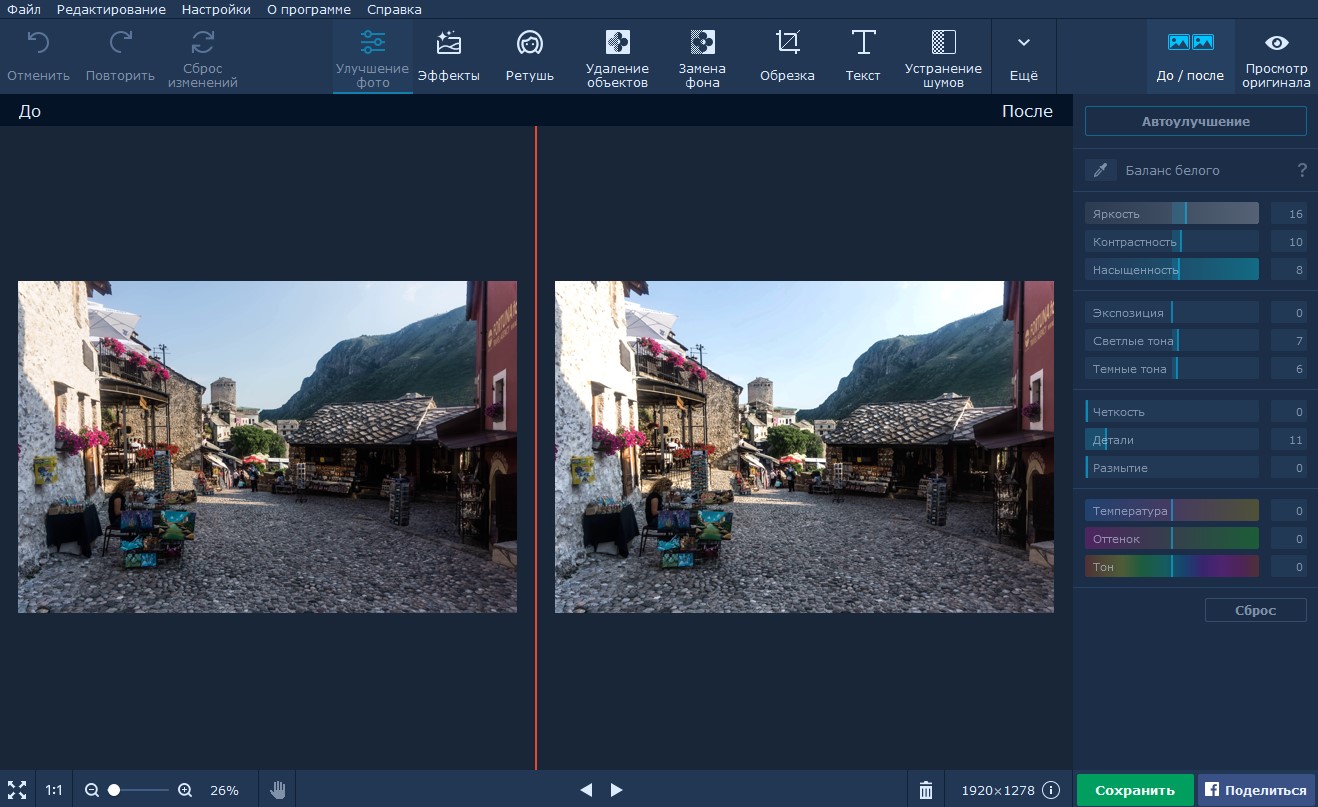Adjust the Детали slider

click(1172, 439)
